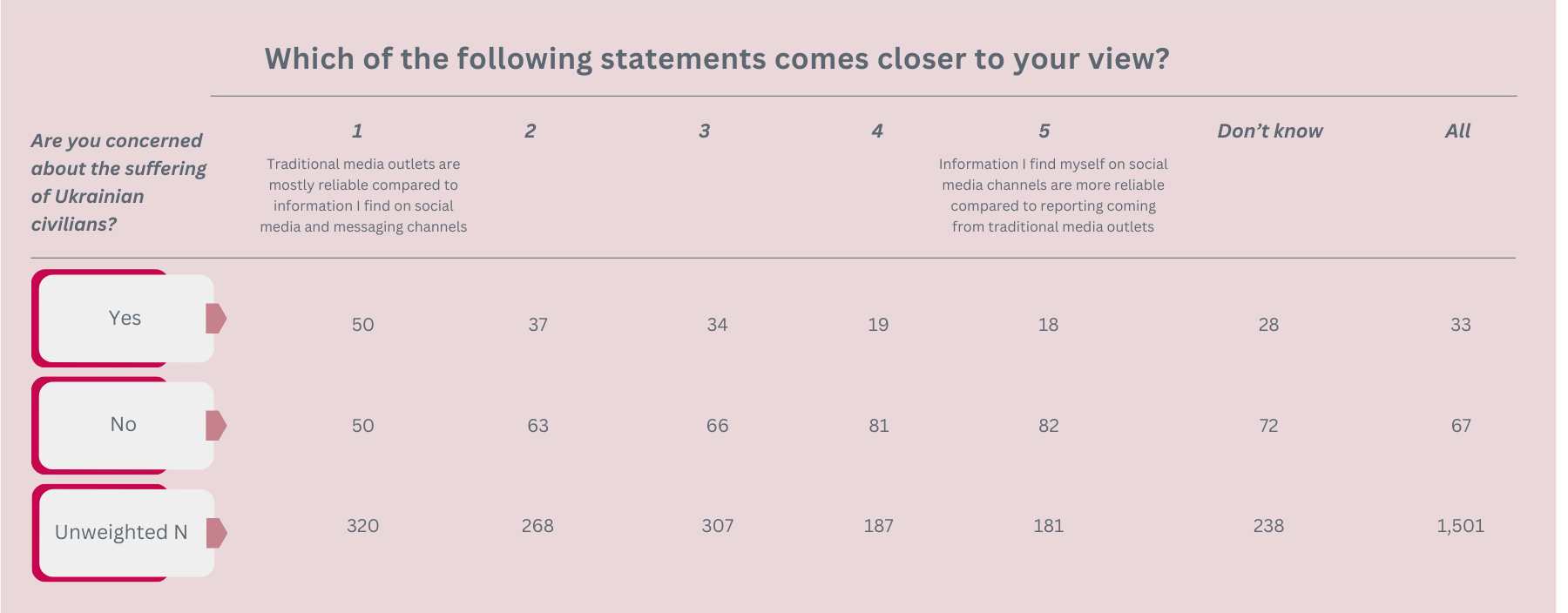Select the Yes row label box

(123, 318)
